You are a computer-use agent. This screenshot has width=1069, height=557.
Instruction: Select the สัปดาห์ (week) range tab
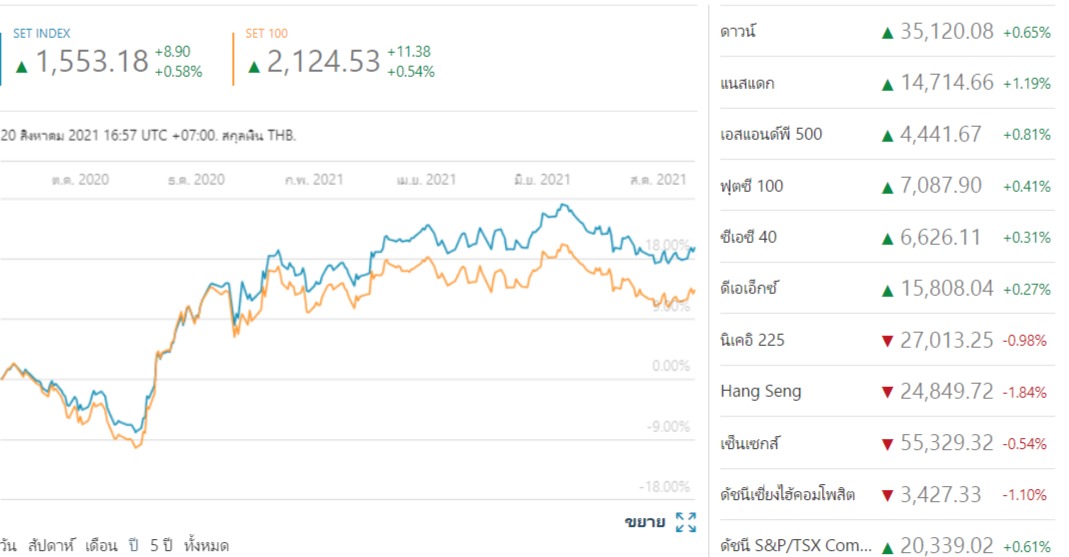[x=56, y=546]
